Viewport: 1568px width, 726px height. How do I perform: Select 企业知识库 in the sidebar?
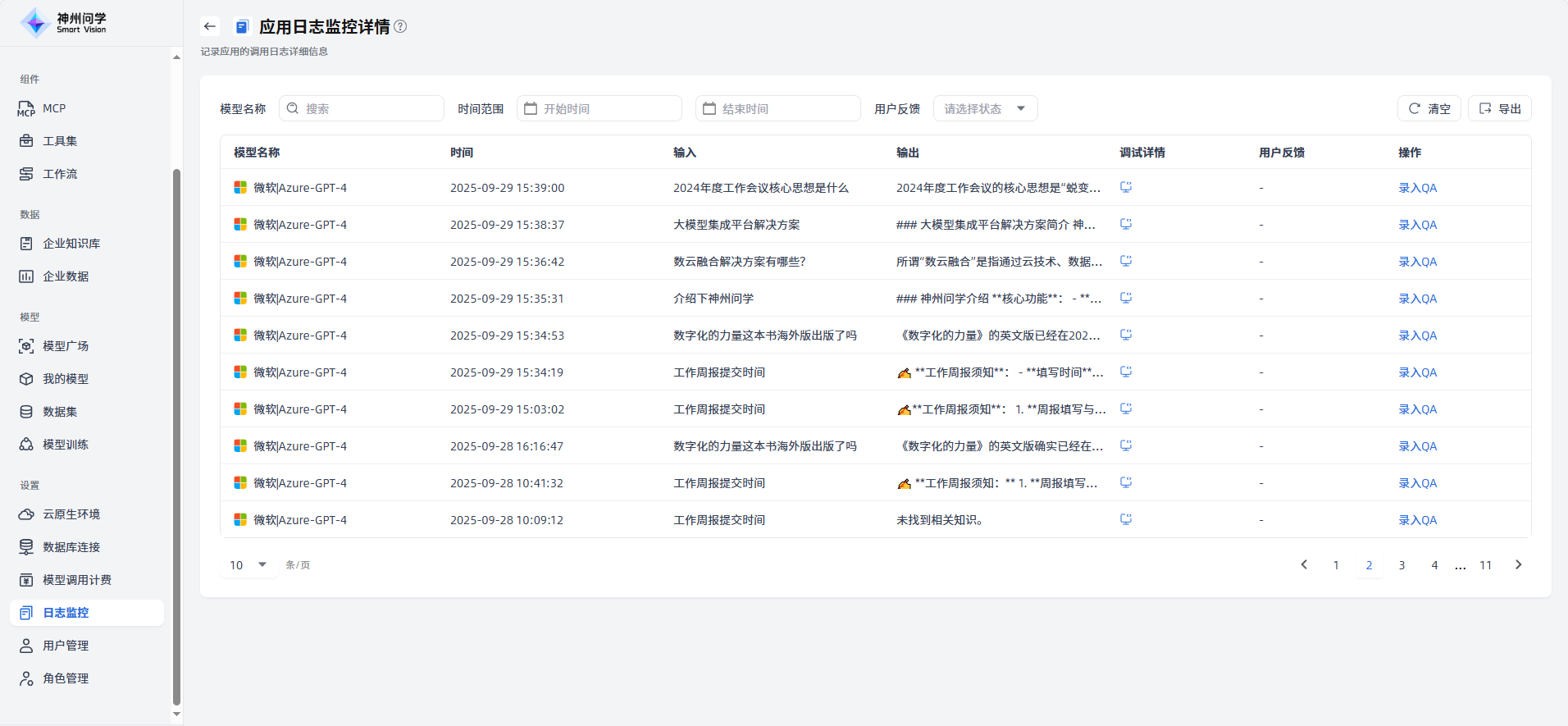tap(71, 244)
